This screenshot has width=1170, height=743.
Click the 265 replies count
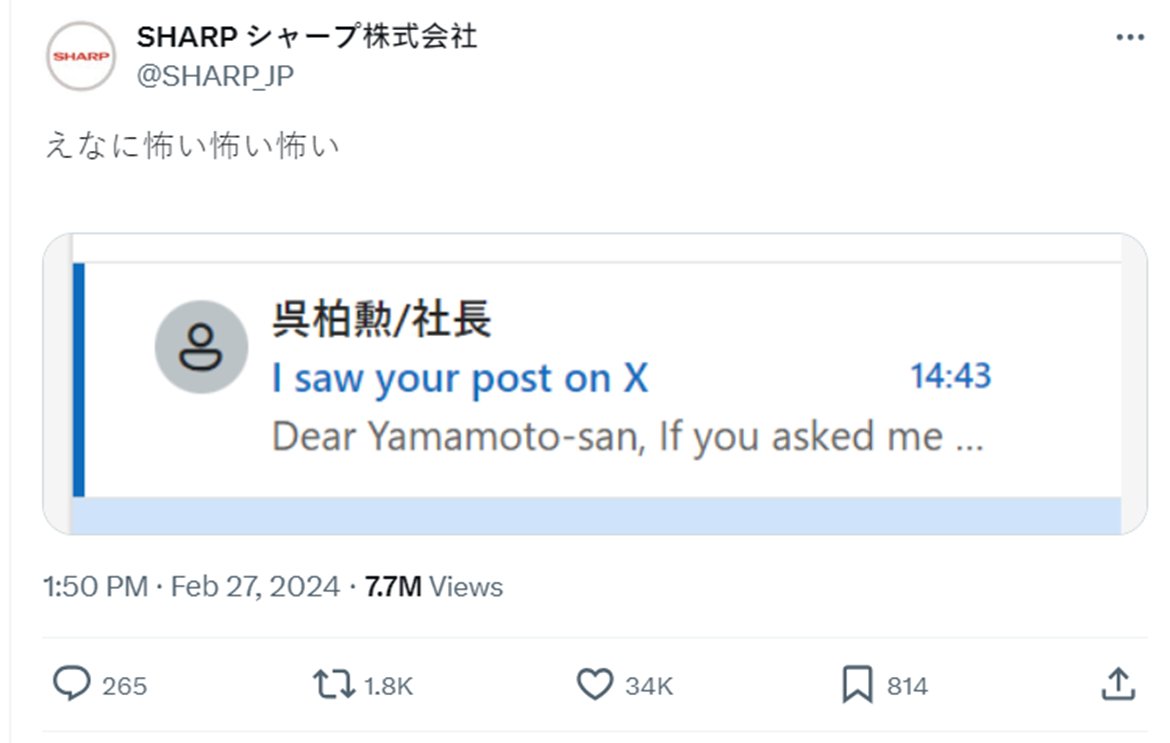pos(124,687)
